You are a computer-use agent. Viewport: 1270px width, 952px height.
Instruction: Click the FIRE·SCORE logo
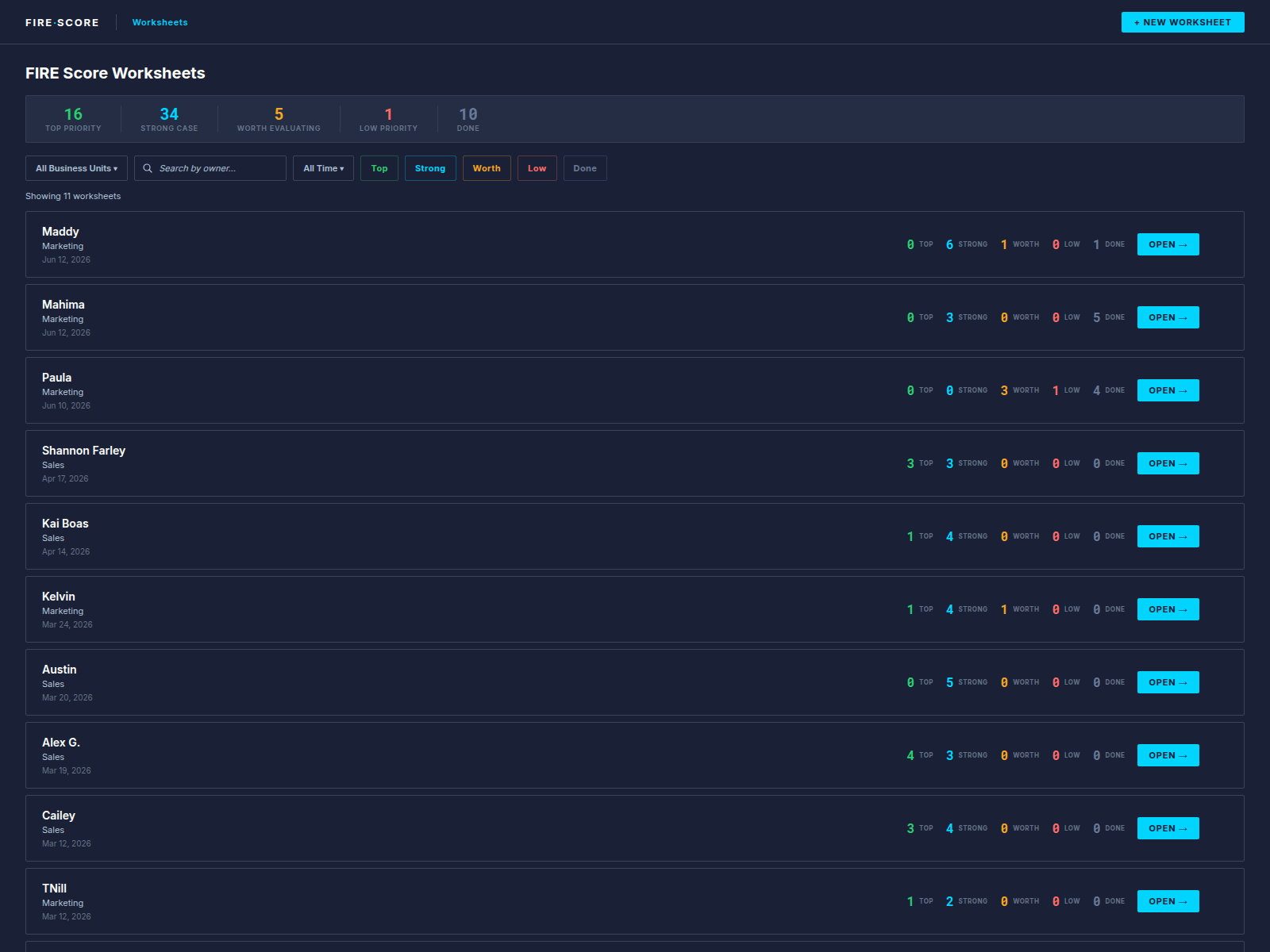[62, 22]
